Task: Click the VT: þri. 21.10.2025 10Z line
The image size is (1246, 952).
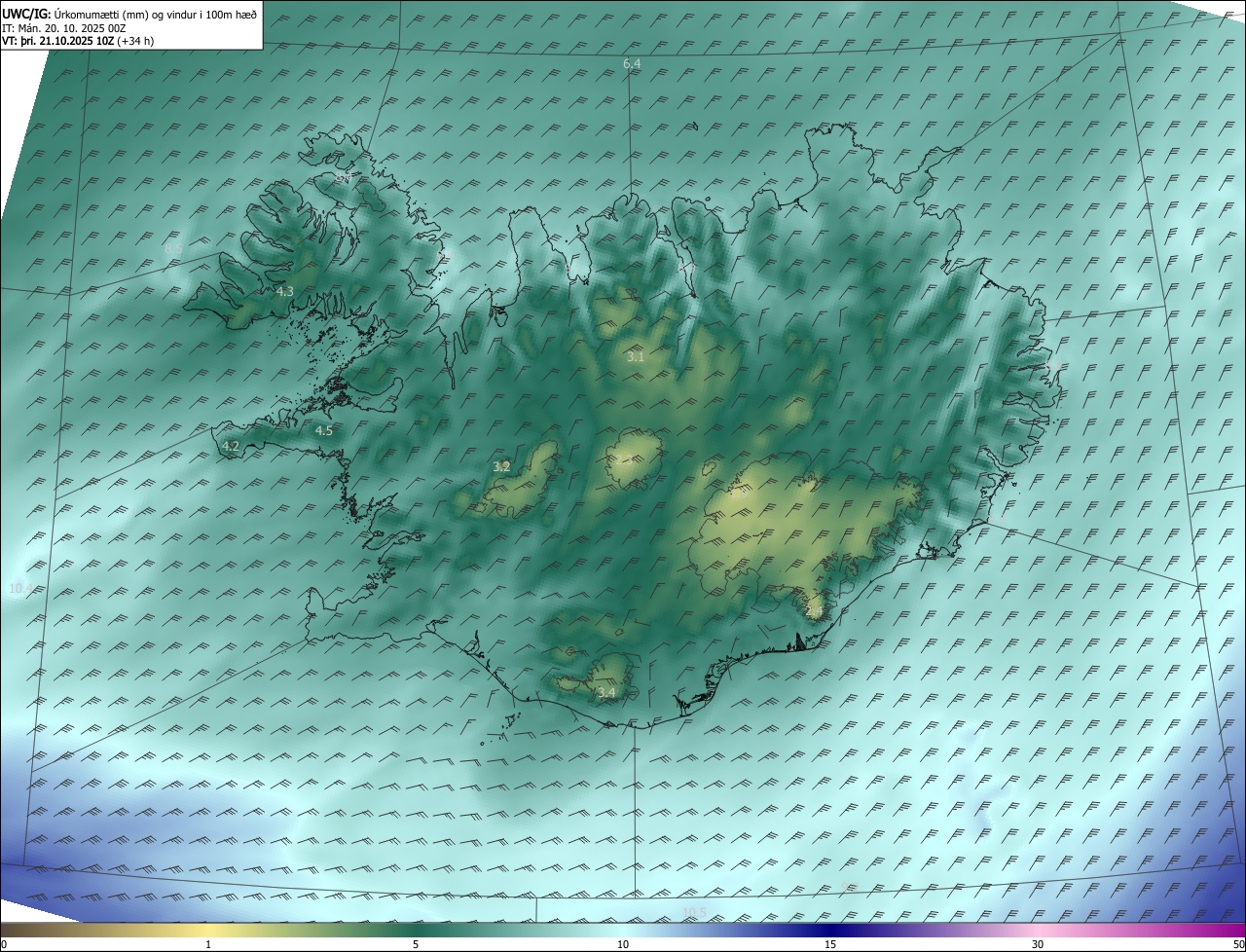Action: pyautogui.click(x=77, y=41)
